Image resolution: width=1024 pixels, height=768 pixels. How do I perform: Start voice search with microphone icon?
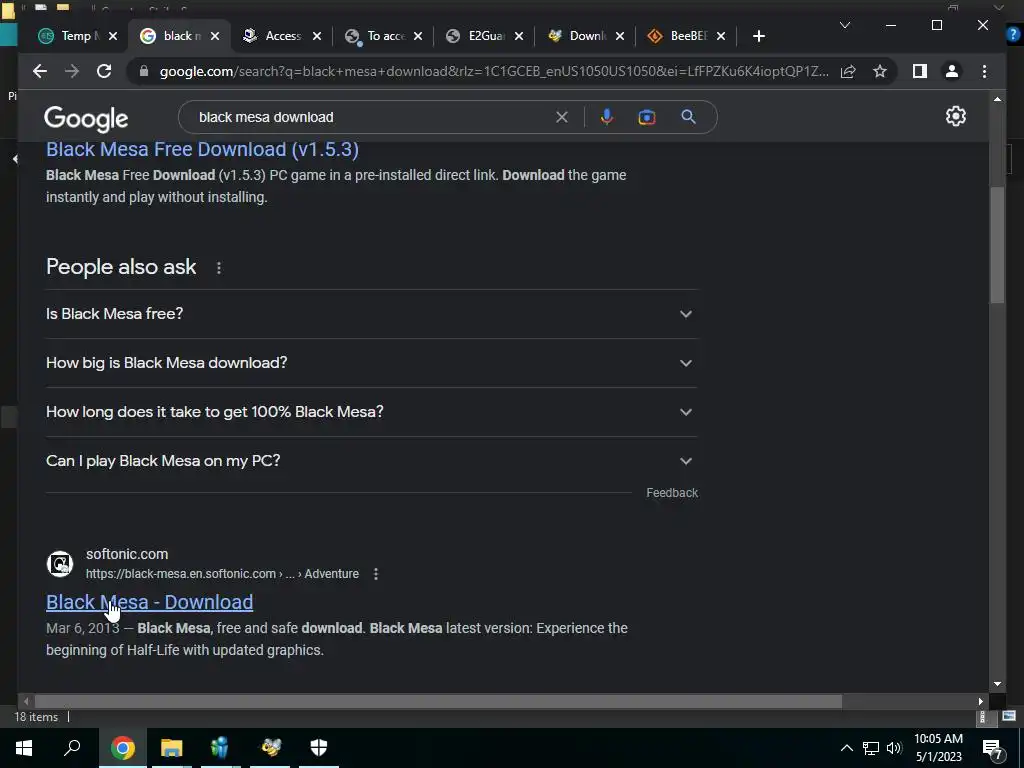[607, 117]
